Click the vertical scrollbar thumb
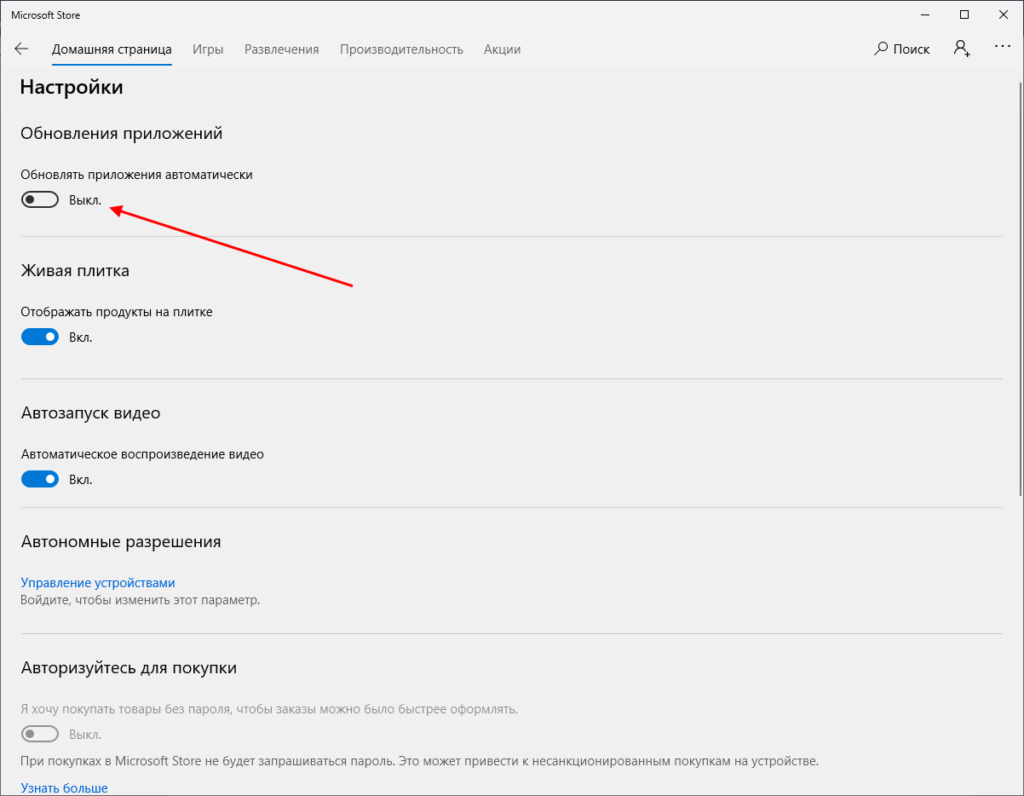1024x796 pixels. (x=1020, y=289)
